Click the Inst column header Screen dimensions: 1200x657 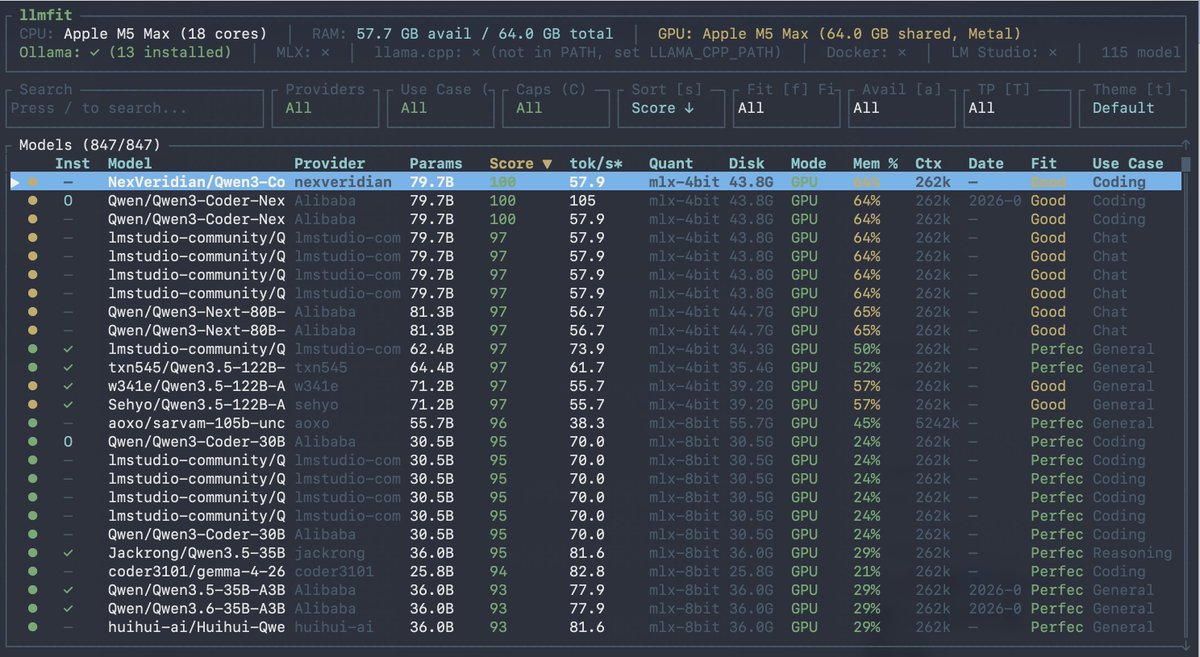(x=72, y=164)
